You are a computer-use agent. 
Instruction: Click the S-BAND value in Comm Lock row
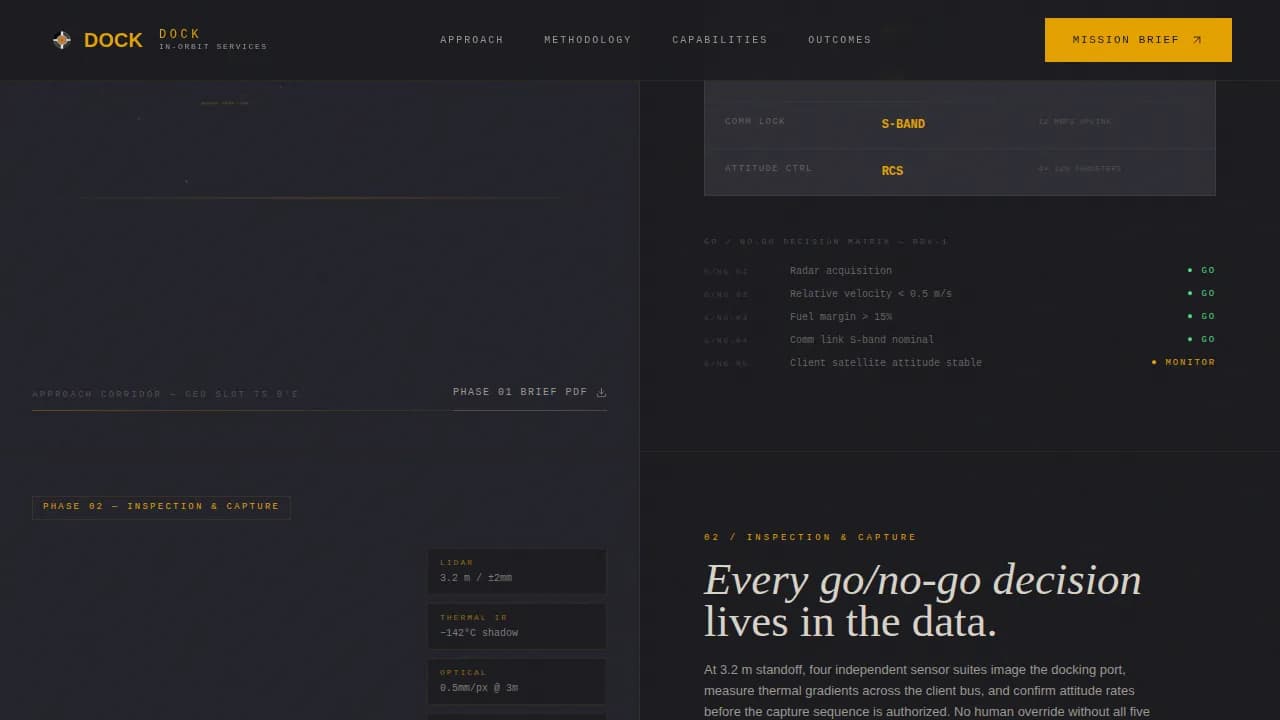click(x=903, y=124)
